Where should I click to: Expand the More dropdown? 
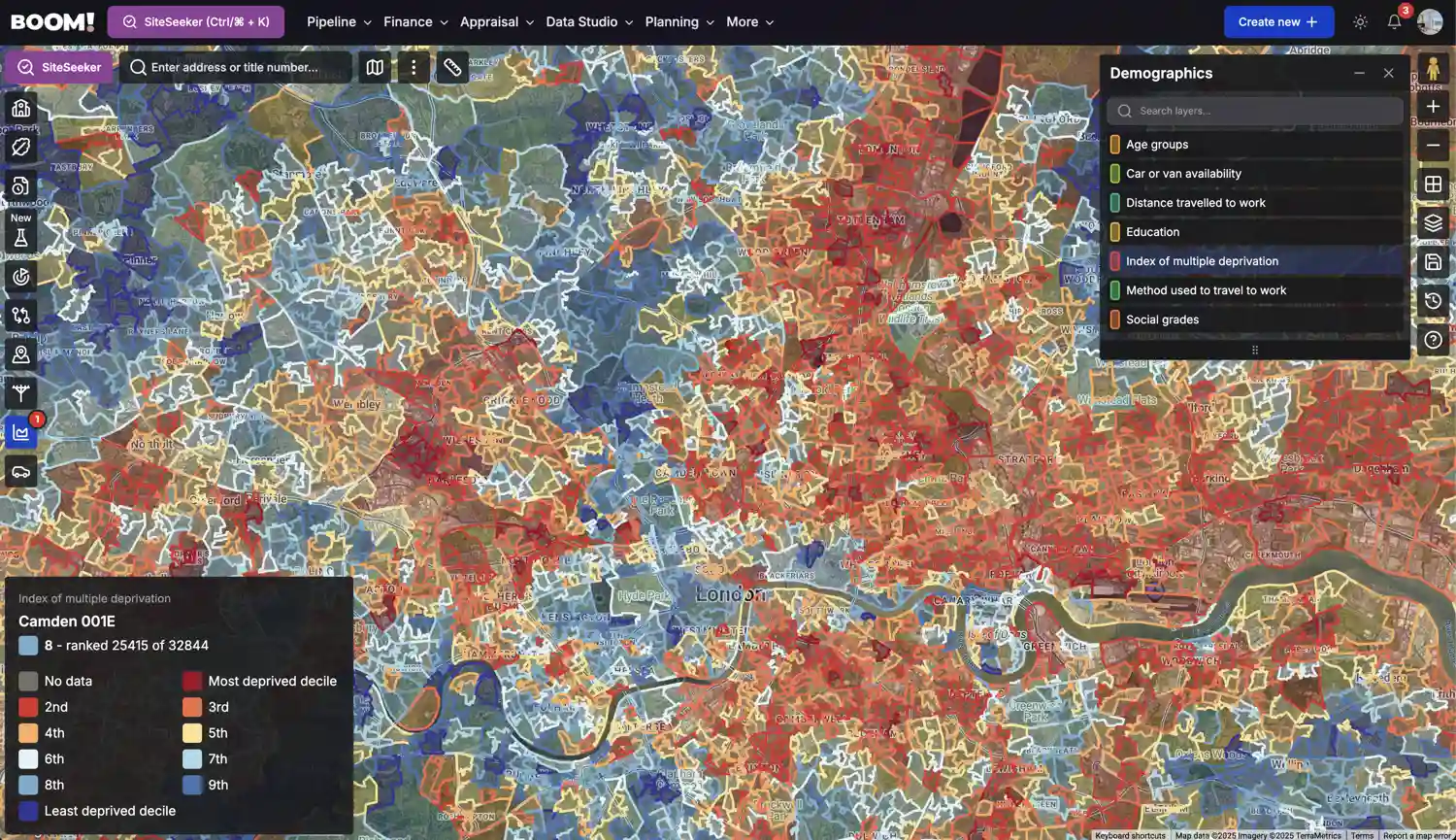750,21
